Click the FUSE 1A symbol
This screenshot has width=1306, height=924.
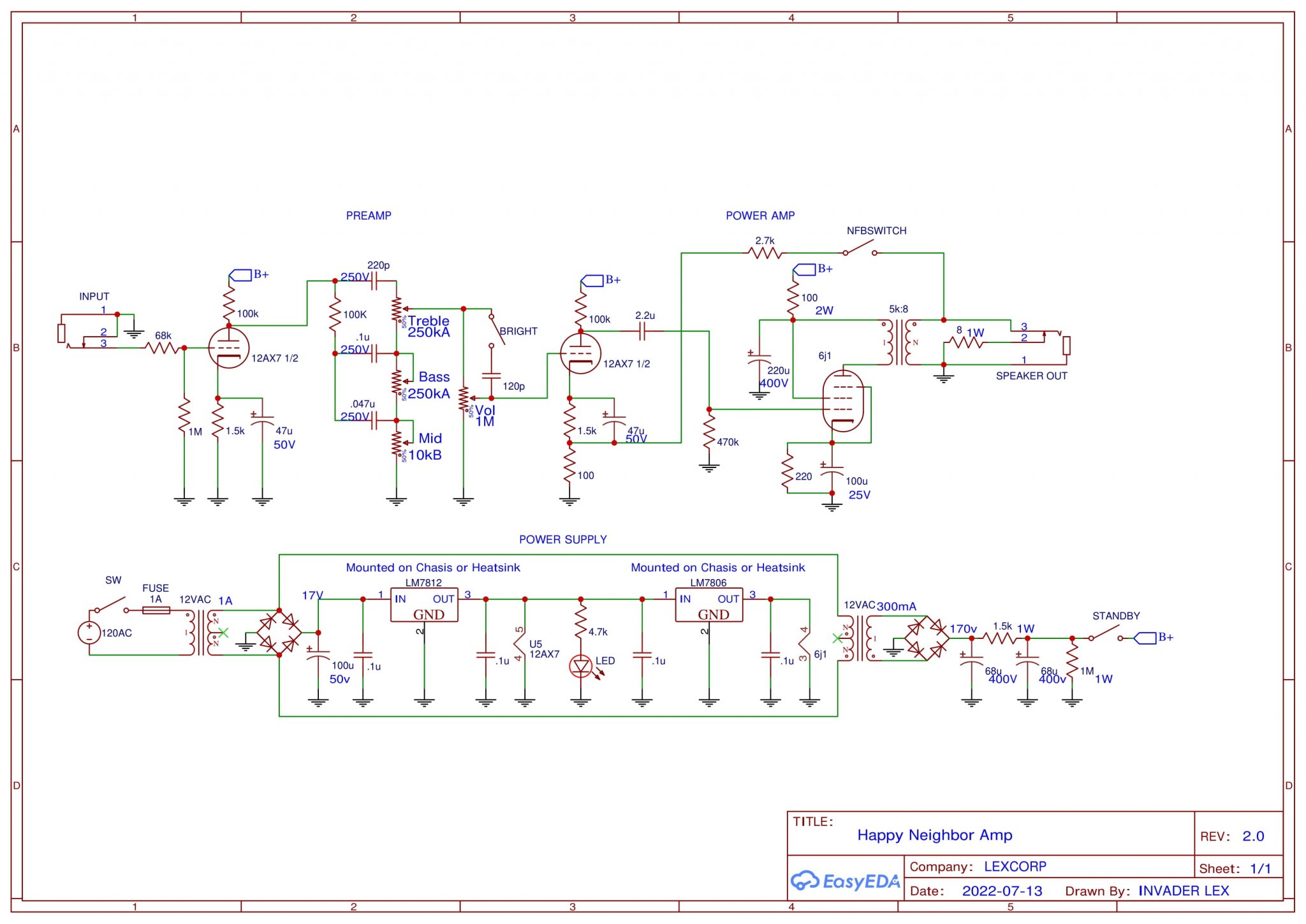[x=156, y=610]
